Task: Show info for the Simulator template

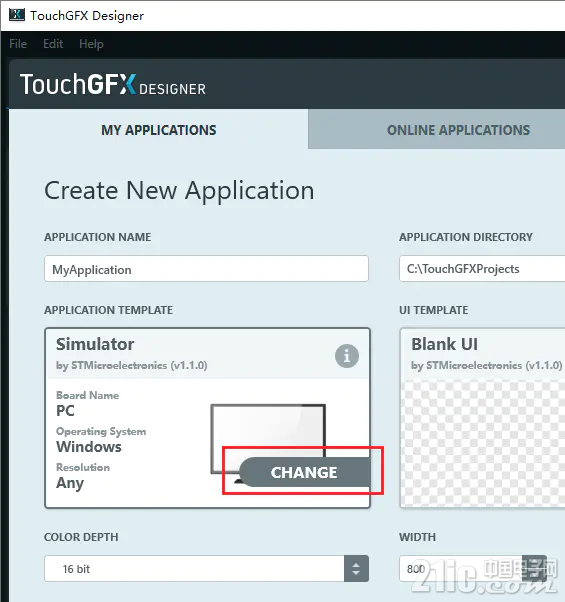Action: [347, 356]
